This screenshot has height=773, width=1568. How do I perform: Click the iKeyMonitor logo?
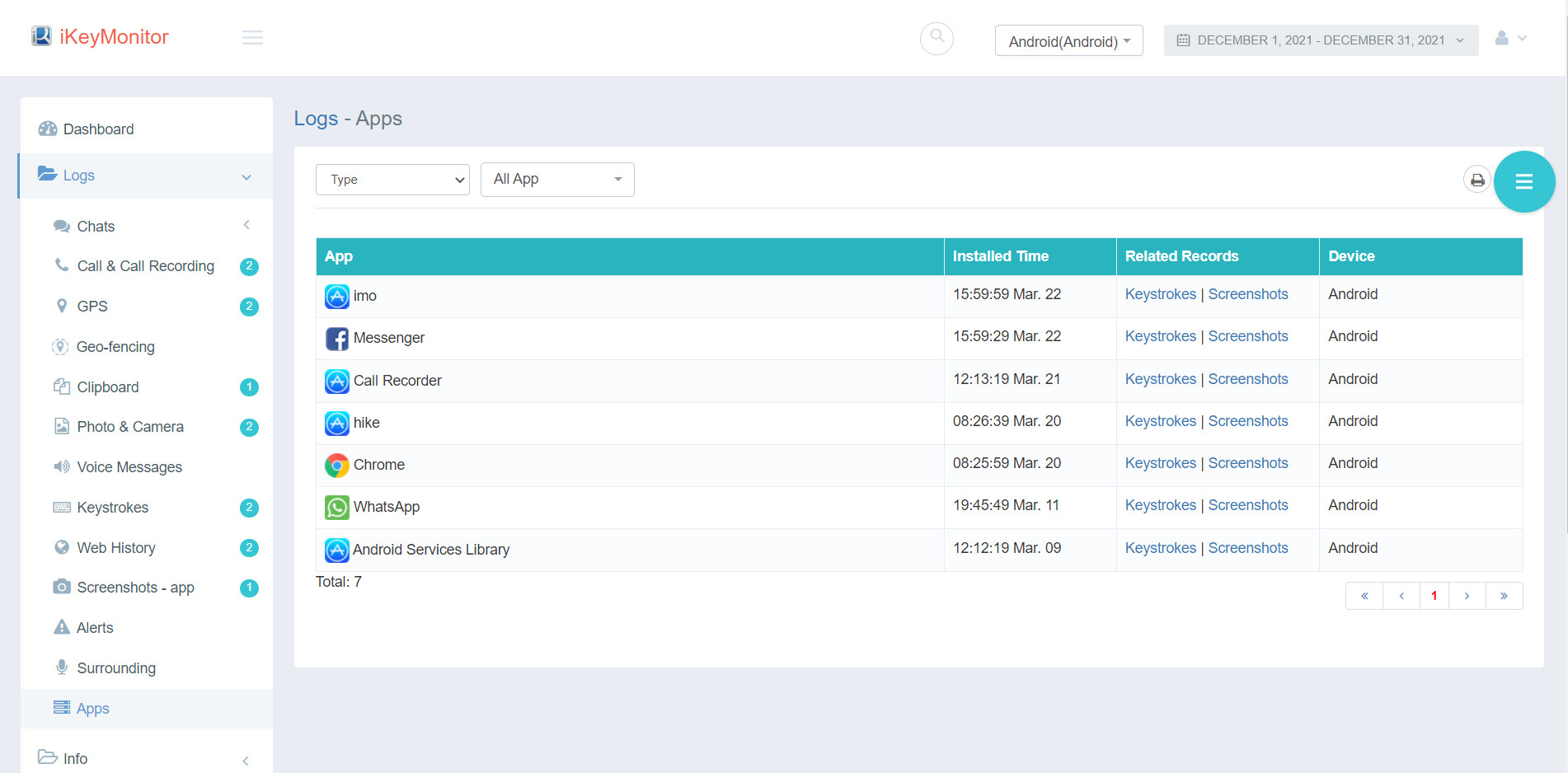click(x=100, y=37)
